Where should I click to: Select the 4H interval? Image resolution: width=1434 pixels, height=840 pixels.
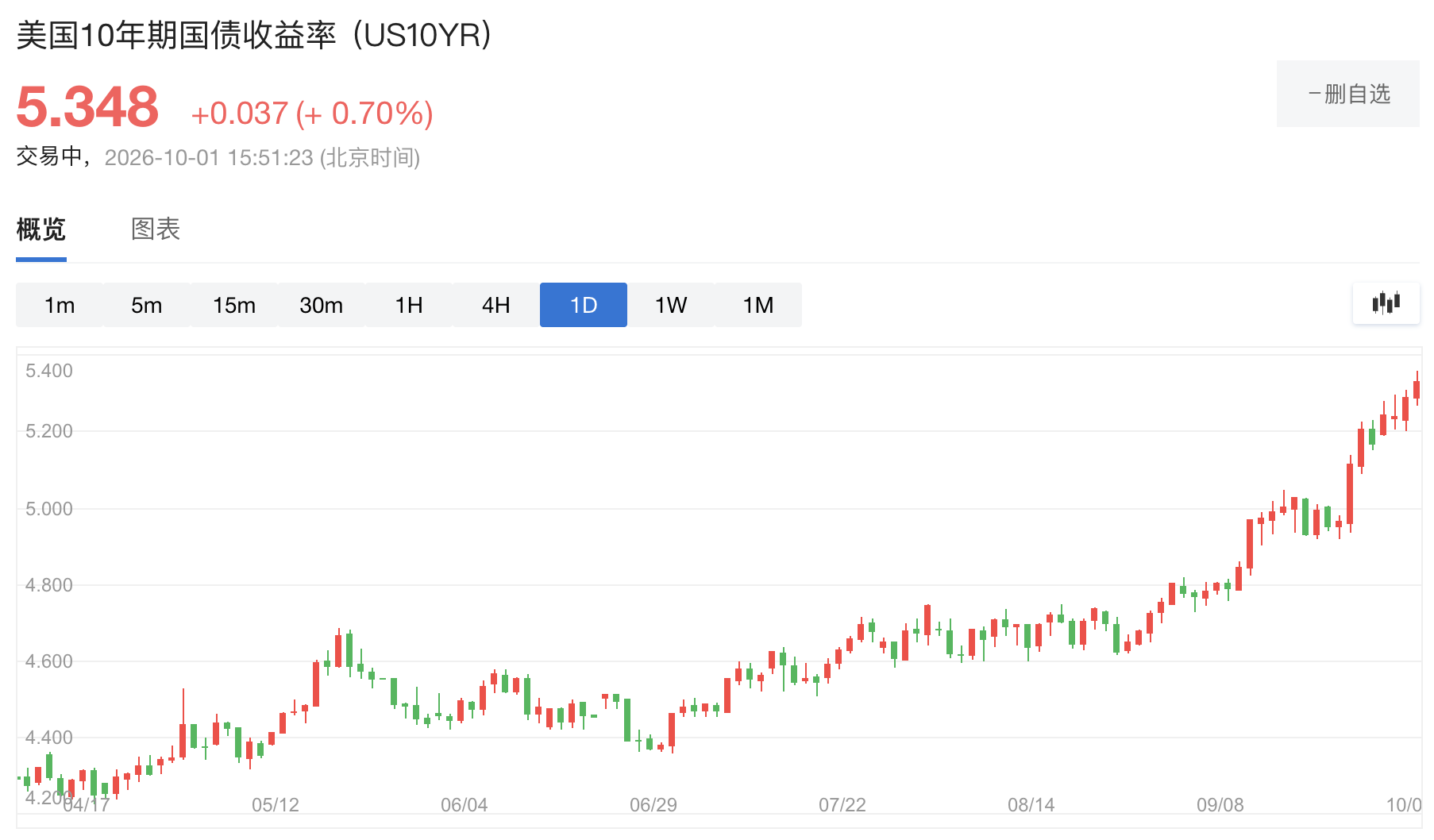496,305
